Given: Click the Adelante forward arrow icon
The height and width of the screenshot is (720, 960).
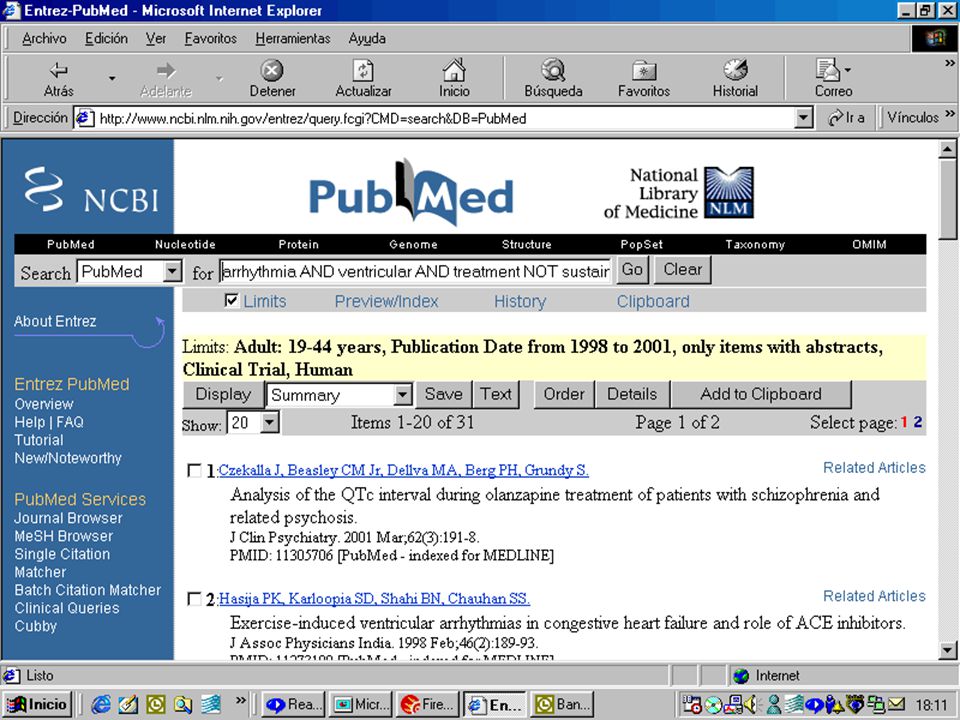Looking at the screenshot, I should click(165, 70).
